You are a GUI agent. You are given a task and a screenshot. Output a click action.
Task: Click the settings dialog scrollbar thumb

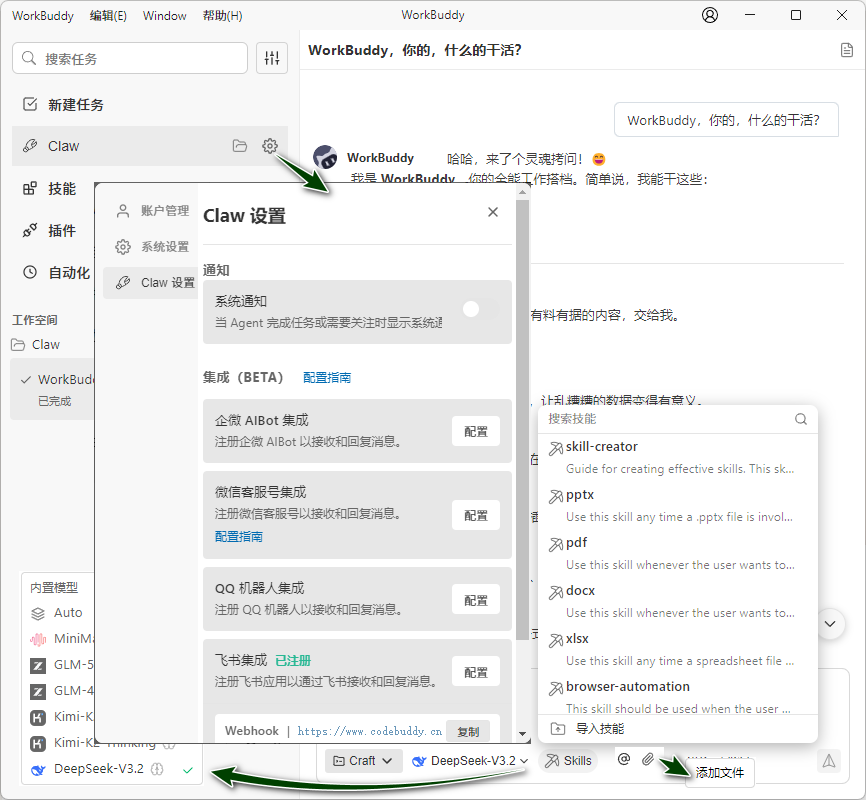(522, 420)
